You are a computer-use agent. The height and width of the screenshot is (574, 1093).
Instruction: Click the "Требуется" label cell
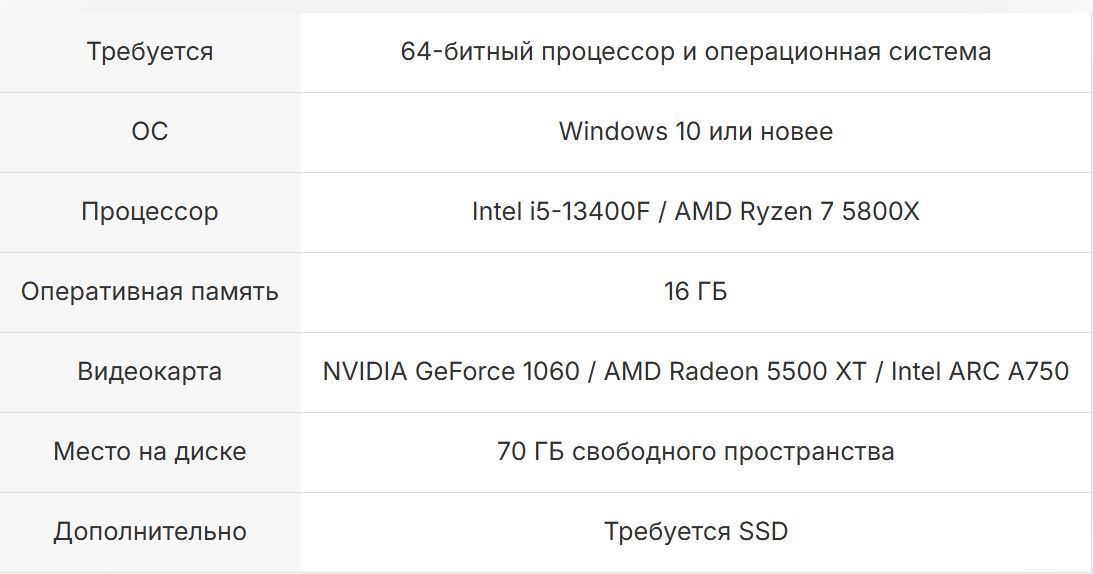[x=150, y=52]
